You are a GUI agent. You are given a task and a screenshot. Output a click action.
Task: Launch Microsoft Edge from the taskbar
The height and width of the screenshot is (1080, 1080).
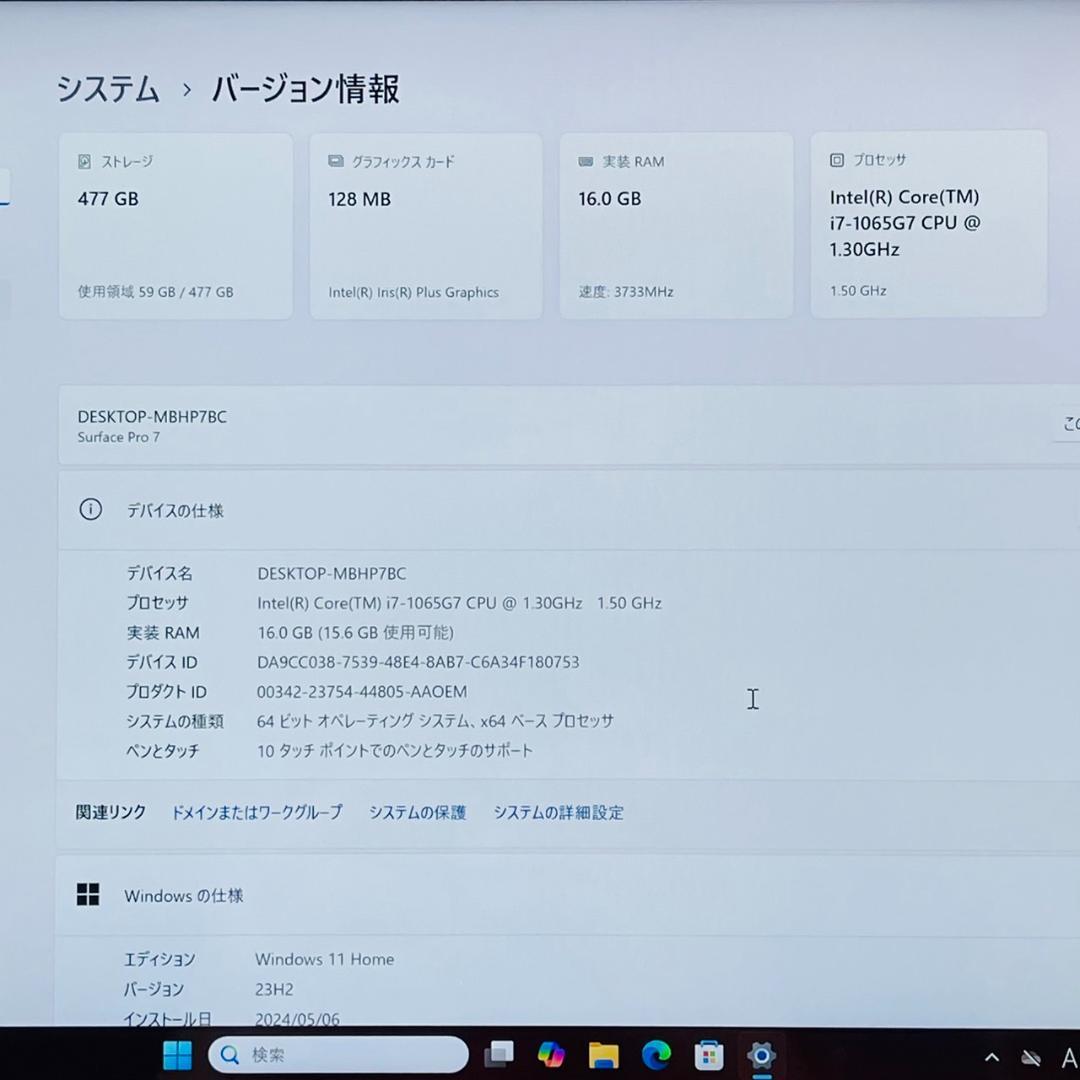(x=657, y=1054)
